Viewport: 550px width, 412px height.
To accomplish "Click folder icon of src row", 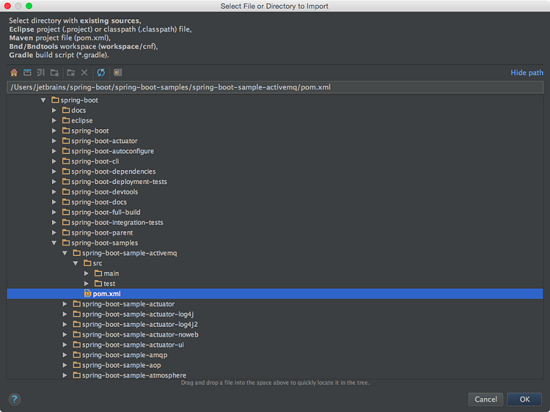I will (87, 263).
